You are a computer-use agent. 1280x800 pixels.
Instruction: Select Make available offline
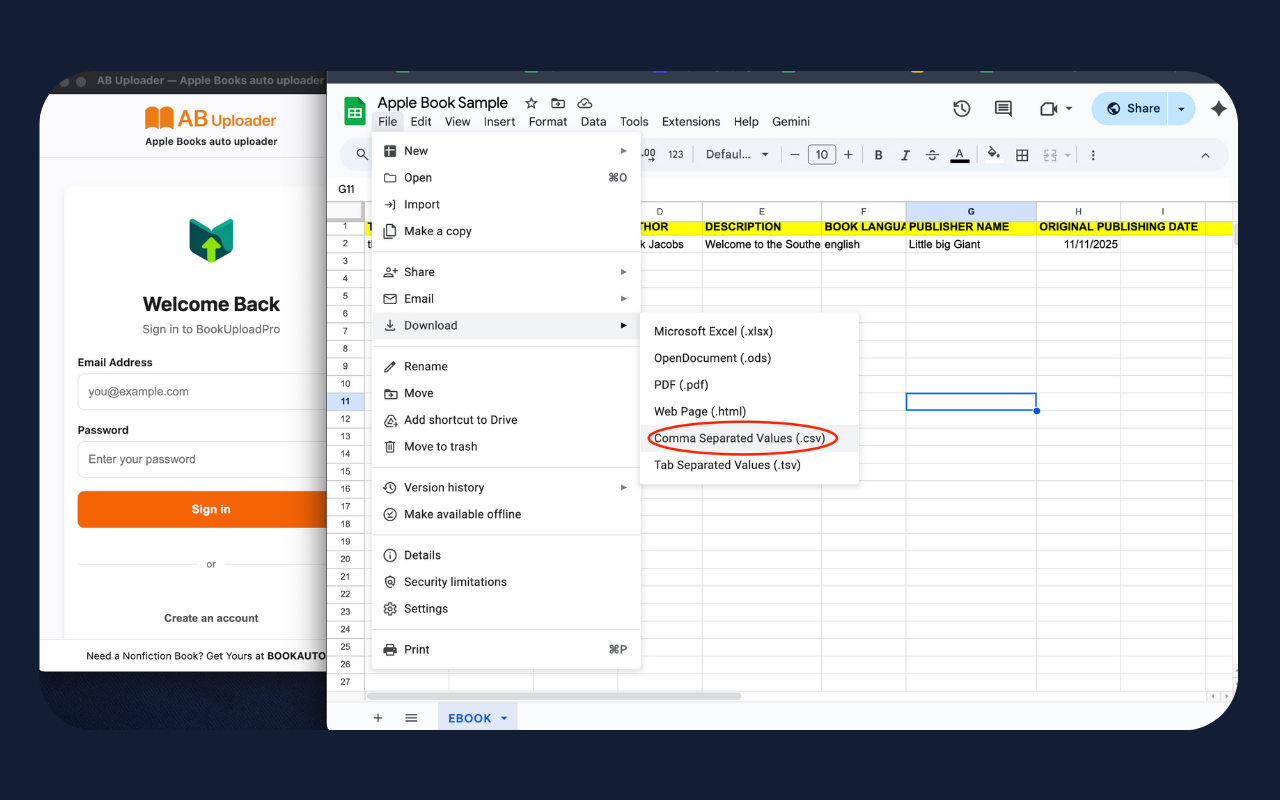point(506,514)
